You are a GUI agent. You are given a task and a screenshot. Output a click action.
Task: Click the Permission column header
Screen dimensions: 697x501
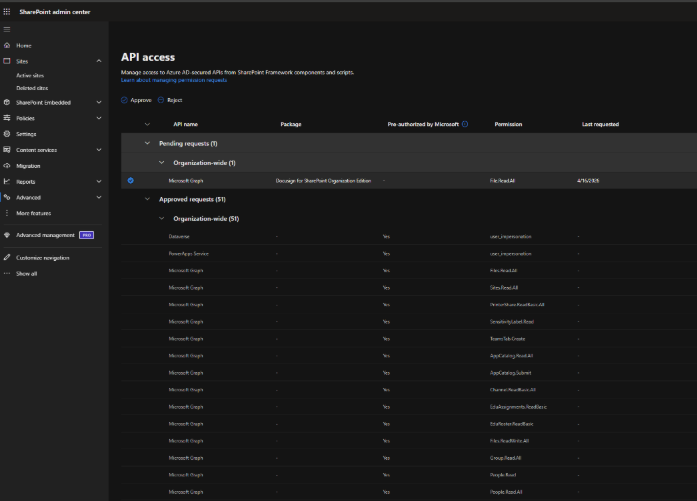pyautogui.click(x=508, y=124)
